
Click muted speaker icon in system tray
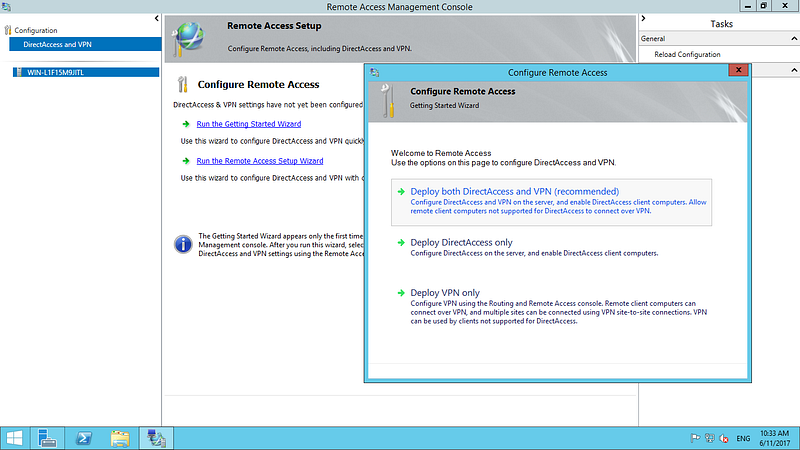pos(724,438)
